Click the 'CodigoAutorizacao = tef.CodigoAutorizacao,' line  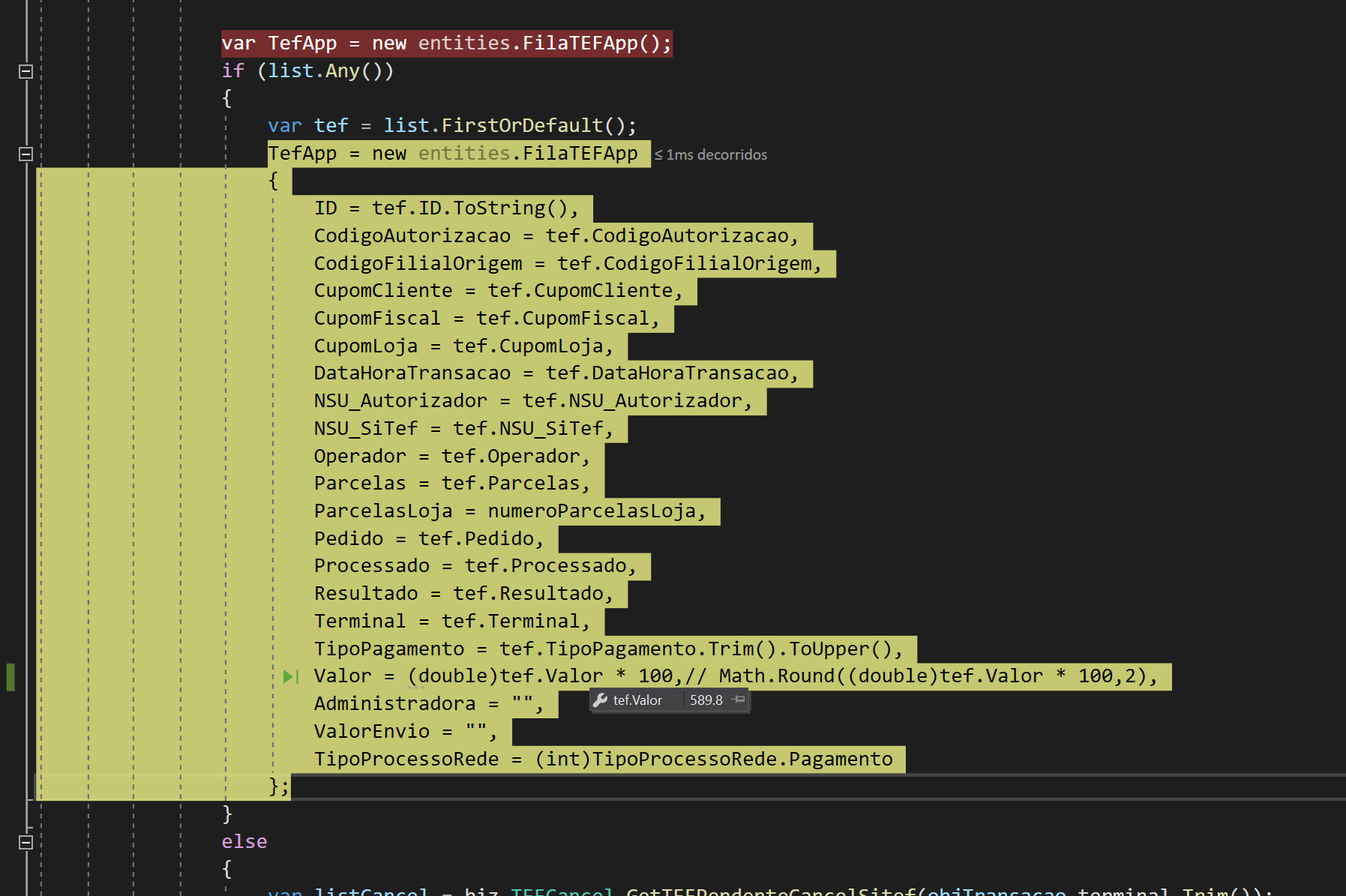[x=556, y=236]
